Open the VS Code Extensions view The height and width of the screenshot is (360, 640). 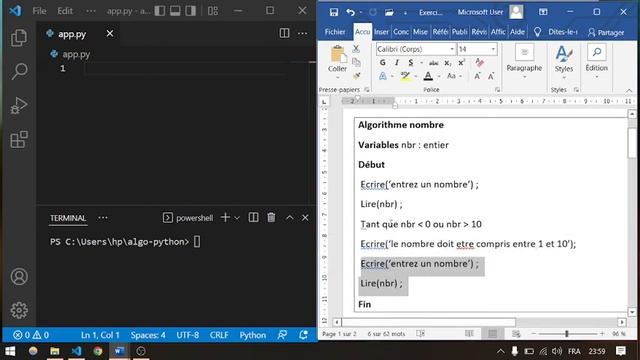[19, 140]
